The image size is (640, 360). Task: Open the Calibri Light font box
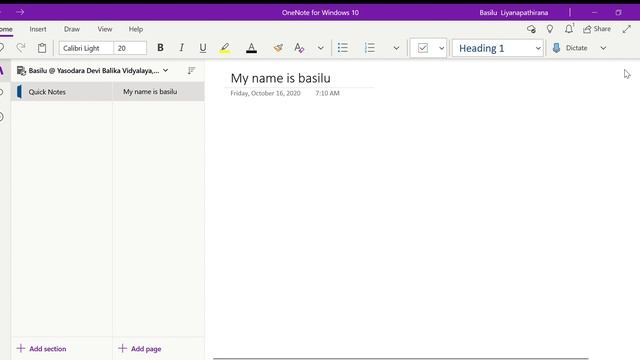[x=86, y=48]
